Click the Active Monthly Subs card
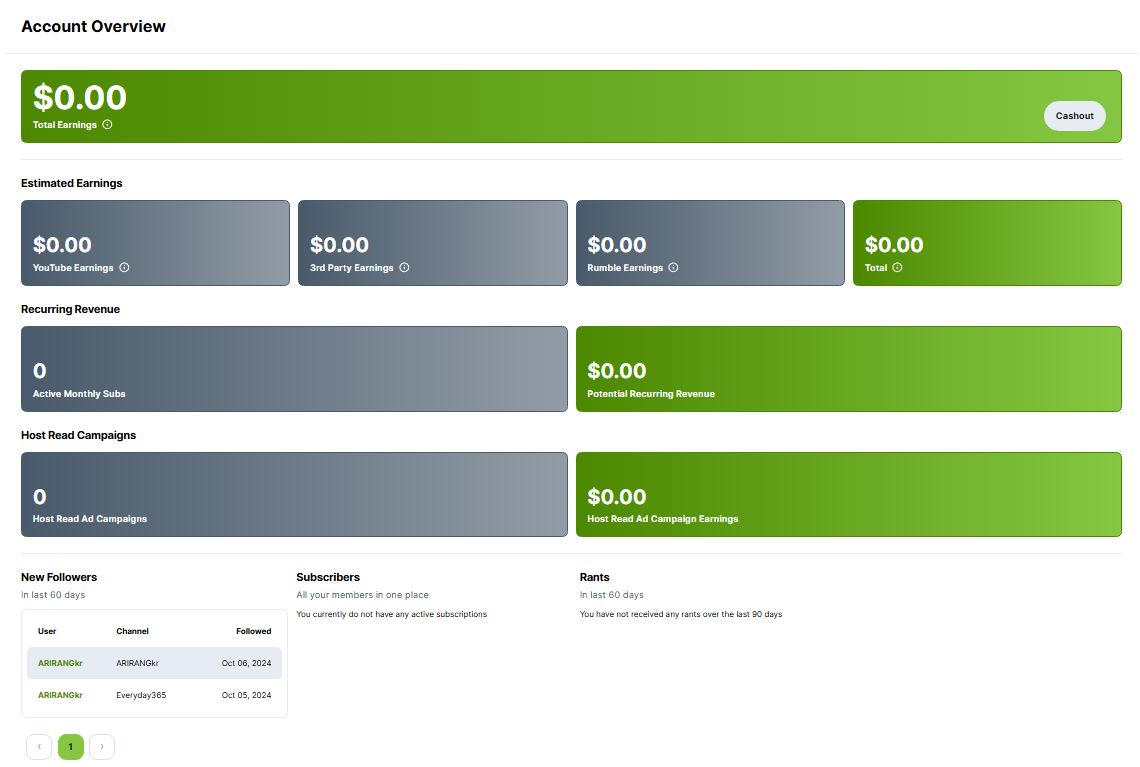The width and height of the screenshot is (1140, 767). tap(294, 369)
